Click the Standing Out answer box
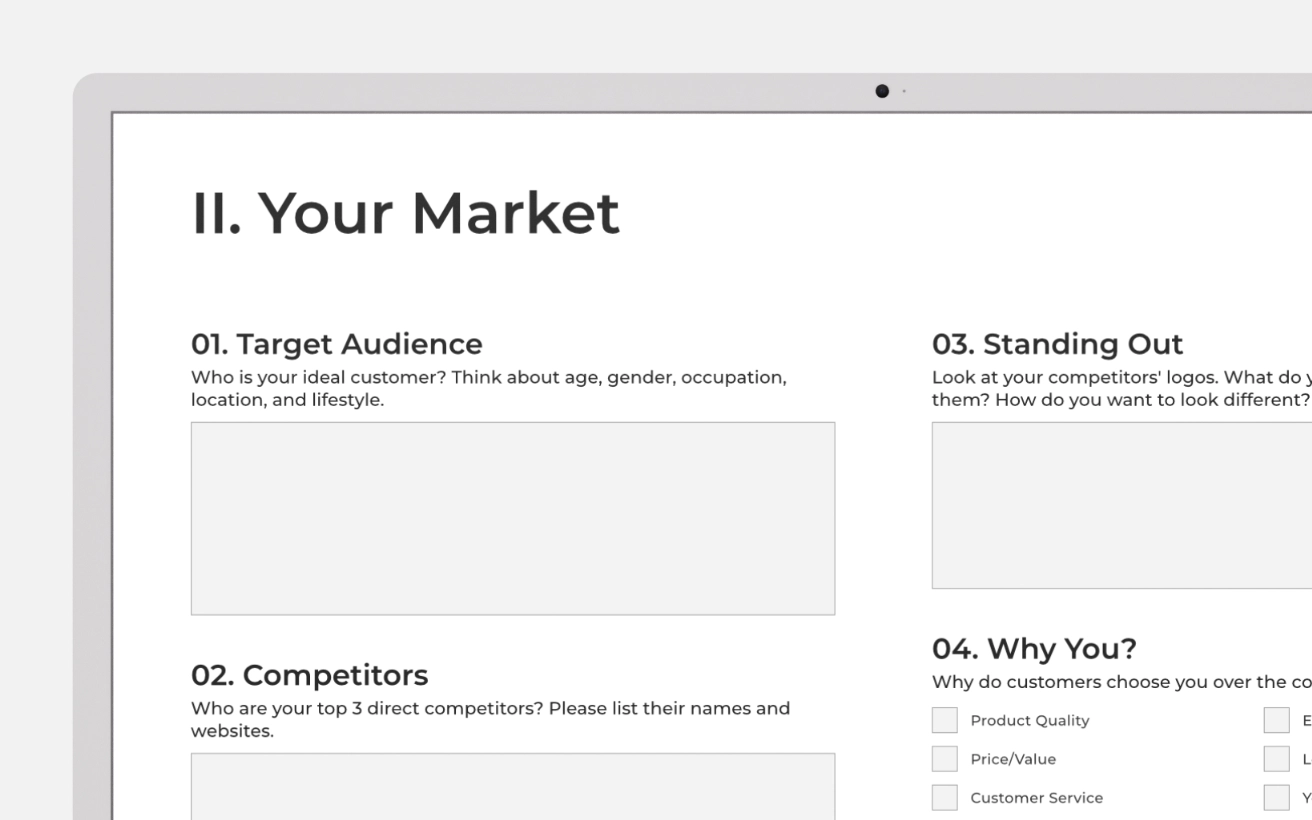This screenshot has width=1312, height=820. click(1122, 505)
